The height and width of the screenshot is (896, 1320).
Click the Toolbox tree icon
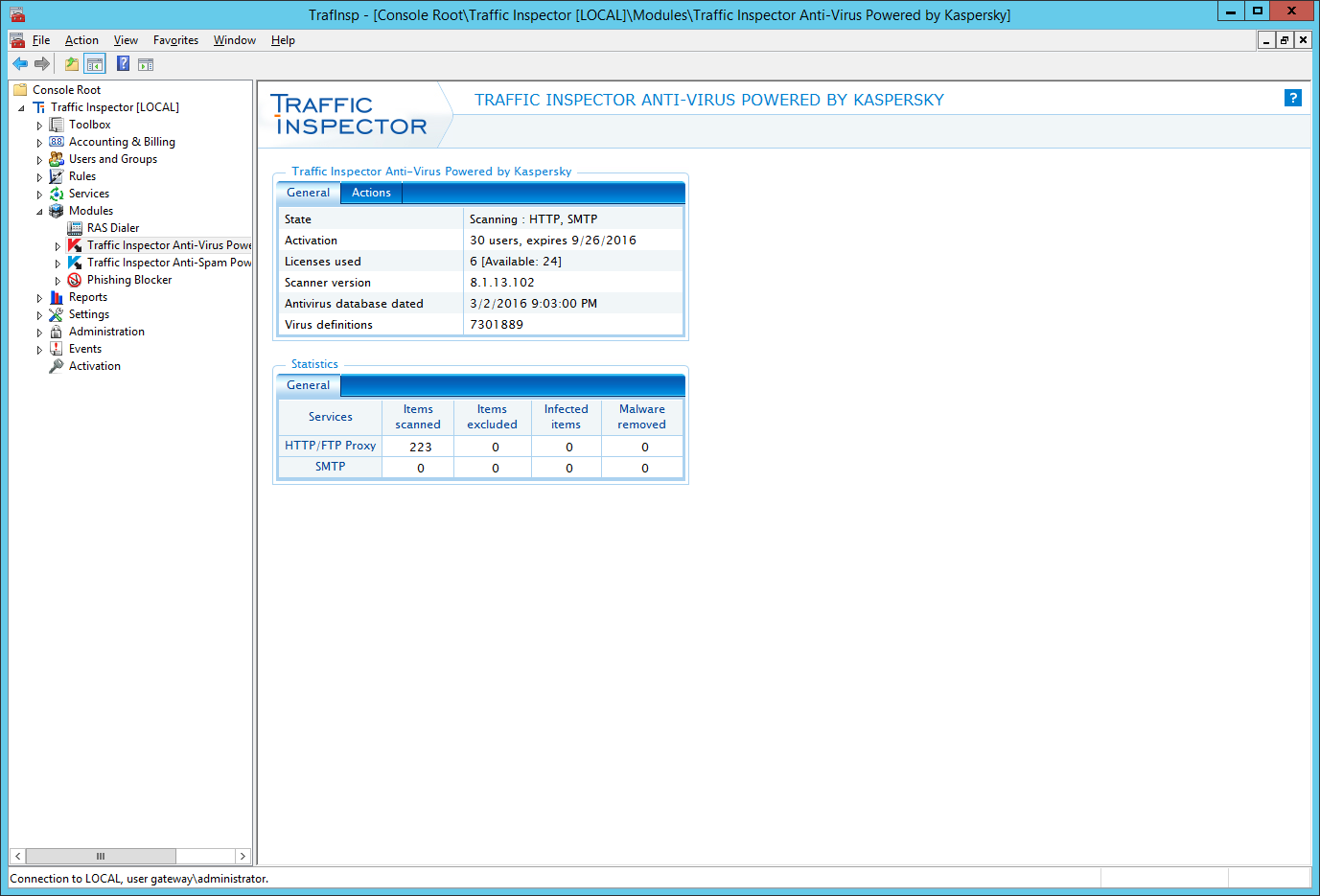tap(57, 125)
